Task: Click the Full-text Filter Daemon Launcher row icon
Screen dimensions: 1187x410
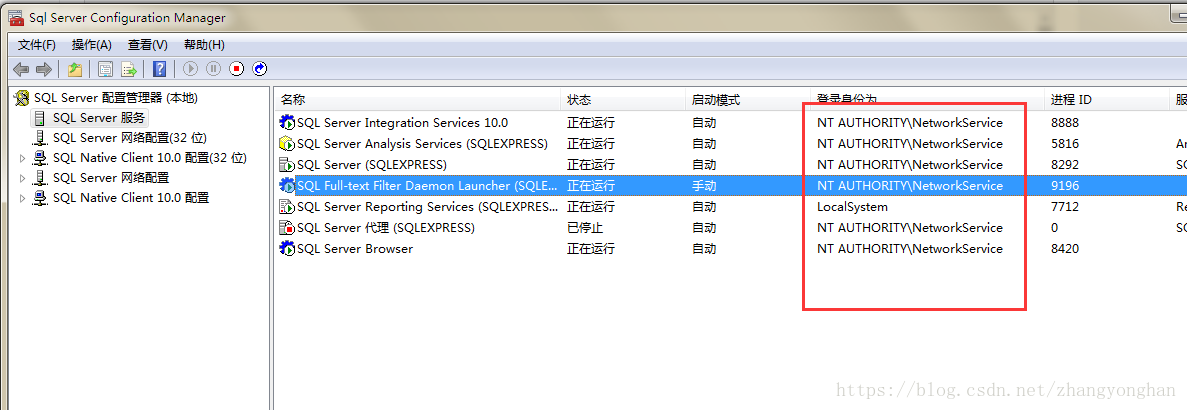Action: pos(287,185)
